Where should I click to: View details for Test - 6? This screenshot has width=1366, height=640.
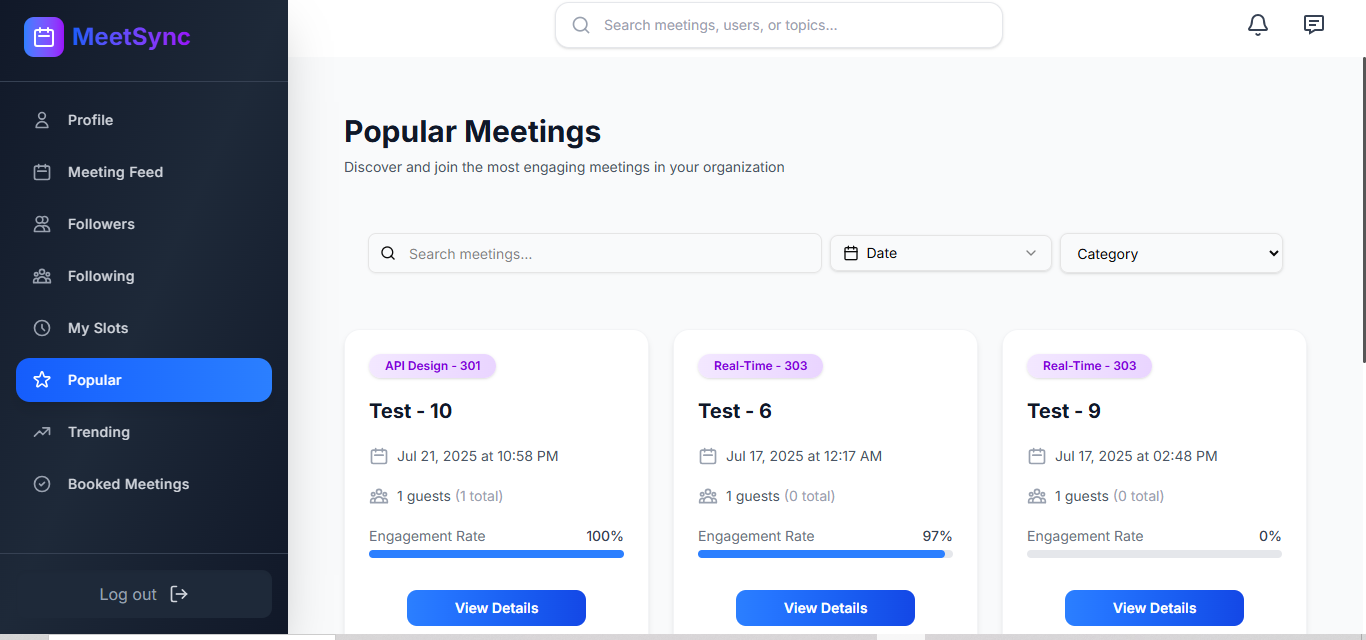point(825,608)
